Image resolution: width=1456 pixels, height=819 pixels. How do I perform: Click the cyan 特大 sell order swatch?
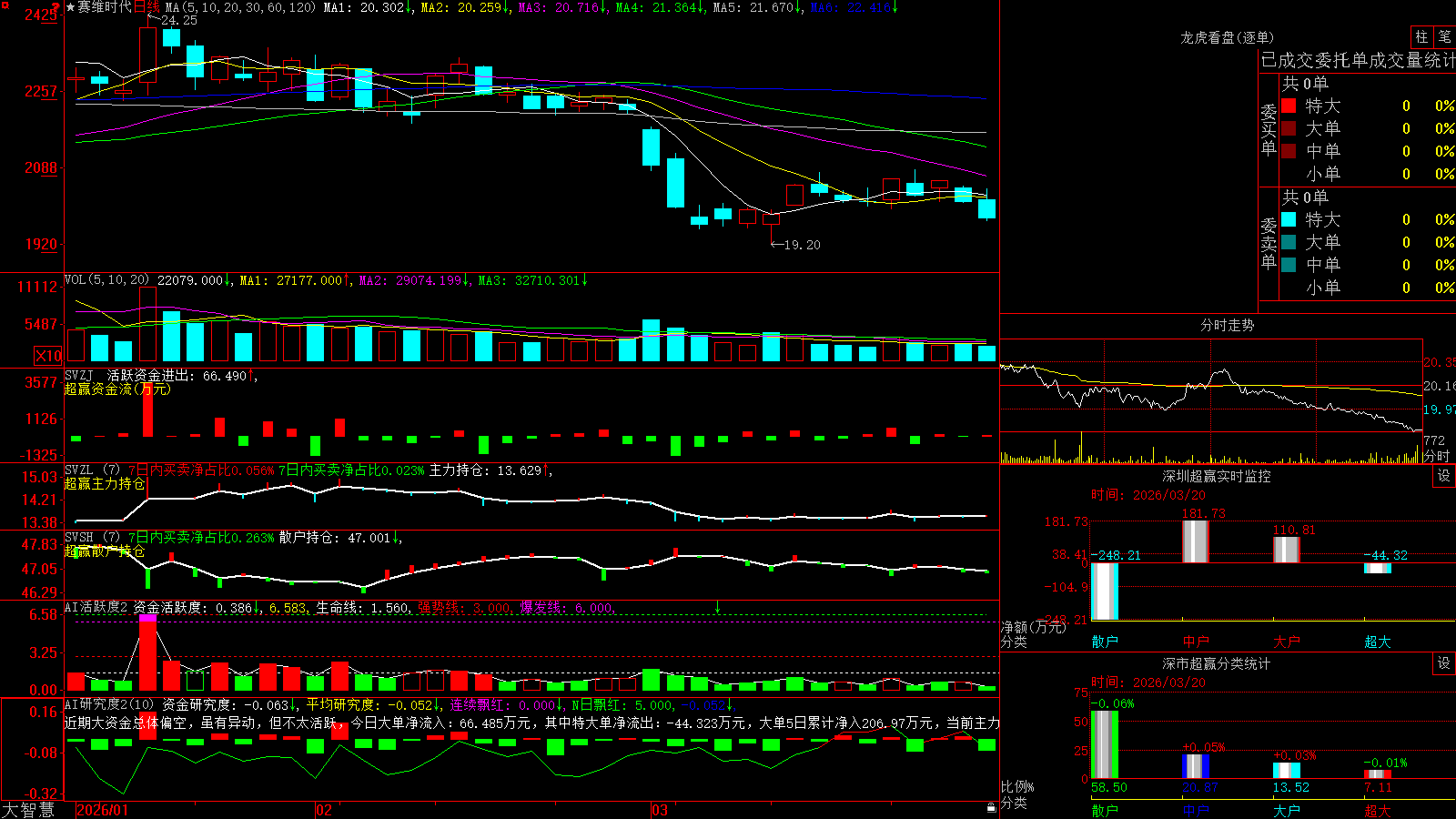point(1289,219)
